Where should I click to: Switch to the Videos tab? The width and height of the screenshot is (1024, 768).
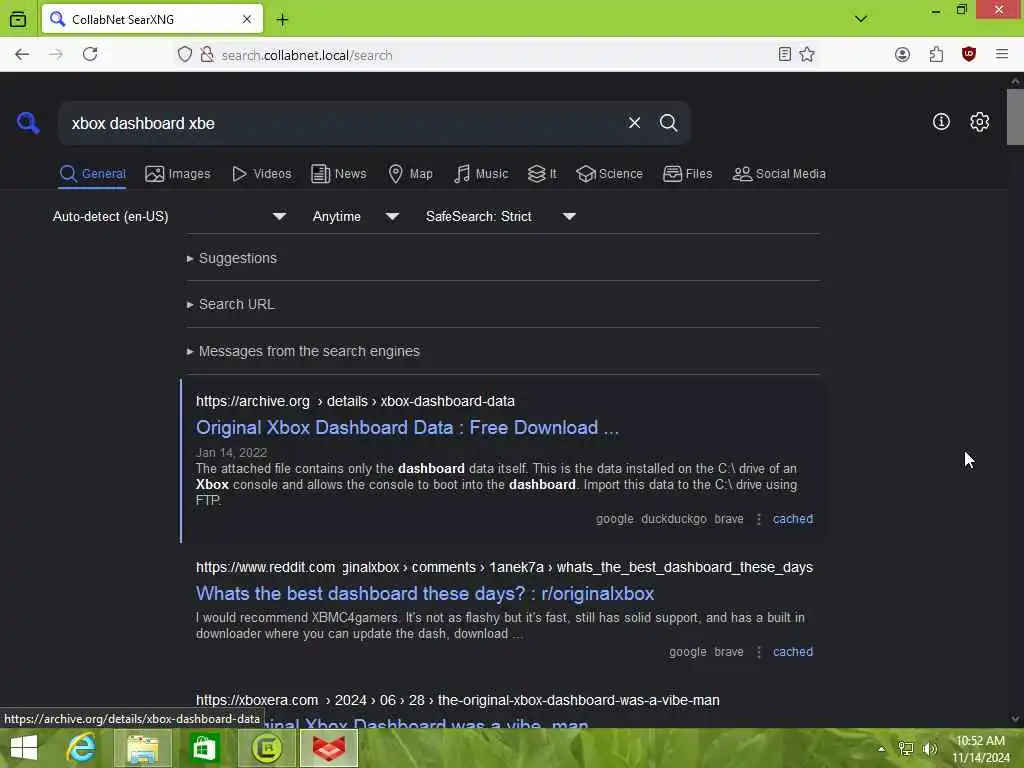261,174
